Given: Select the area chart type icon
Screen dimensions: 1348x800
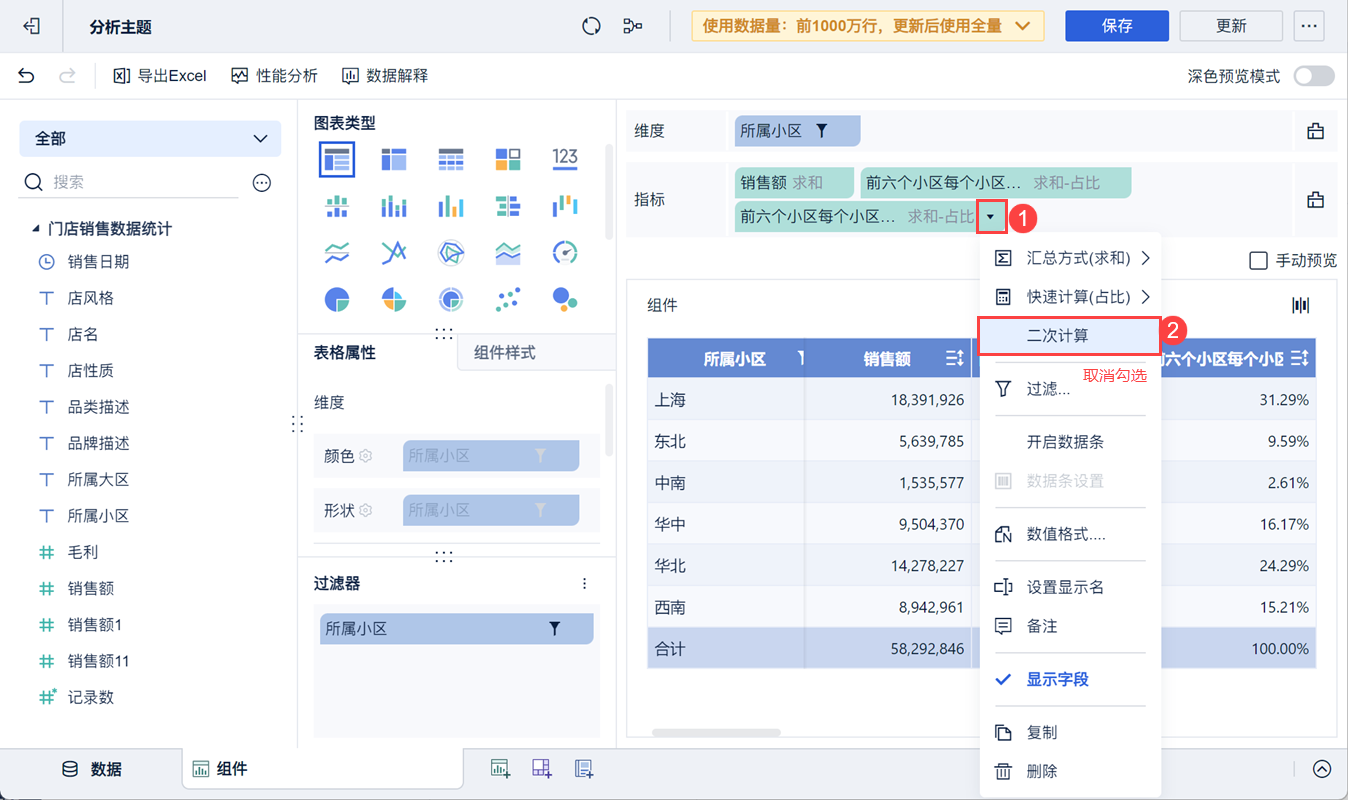Looking at the screenshot, I should click(508, 253).
